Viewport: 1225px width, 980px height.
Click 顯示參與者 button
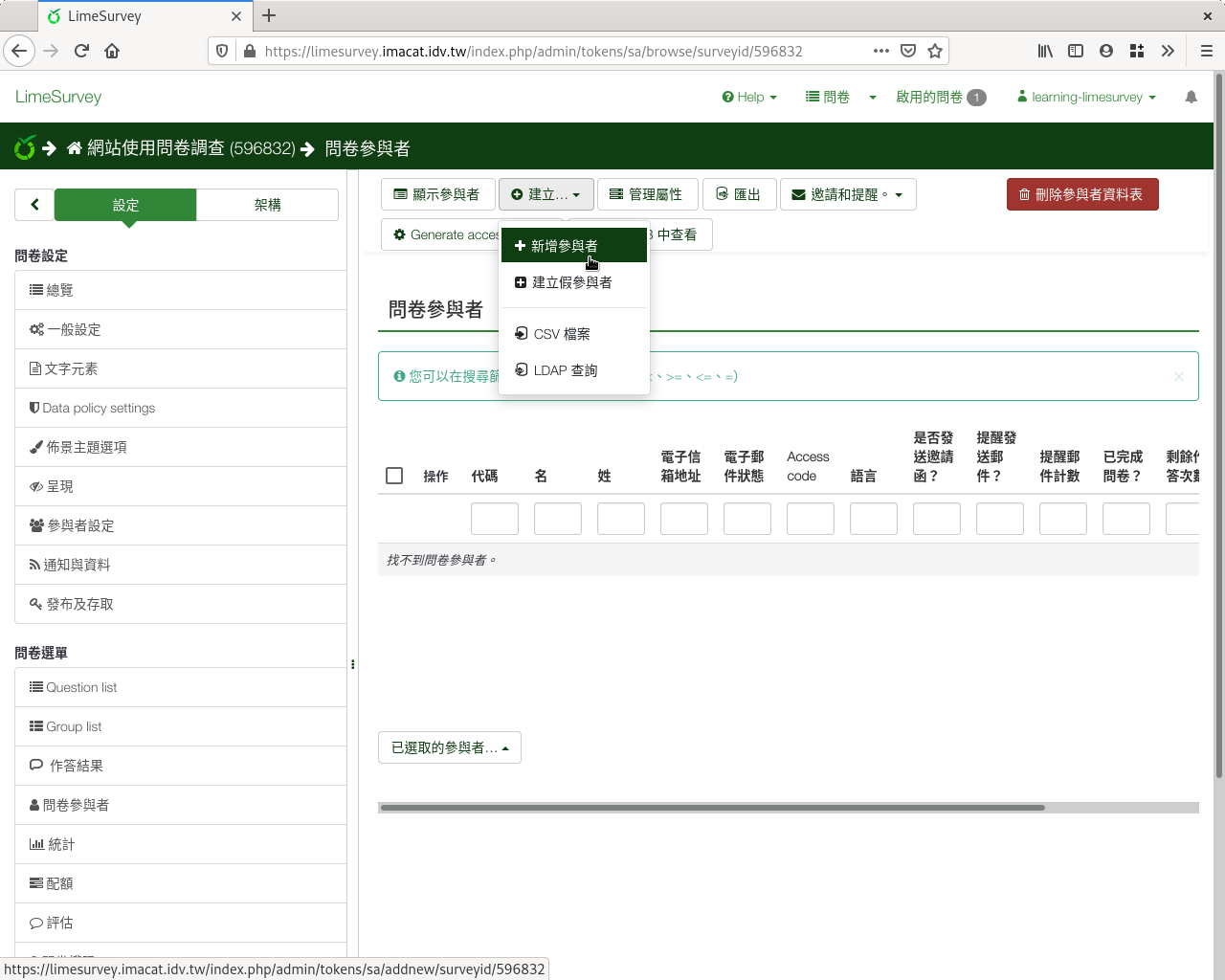pos(437,194)
